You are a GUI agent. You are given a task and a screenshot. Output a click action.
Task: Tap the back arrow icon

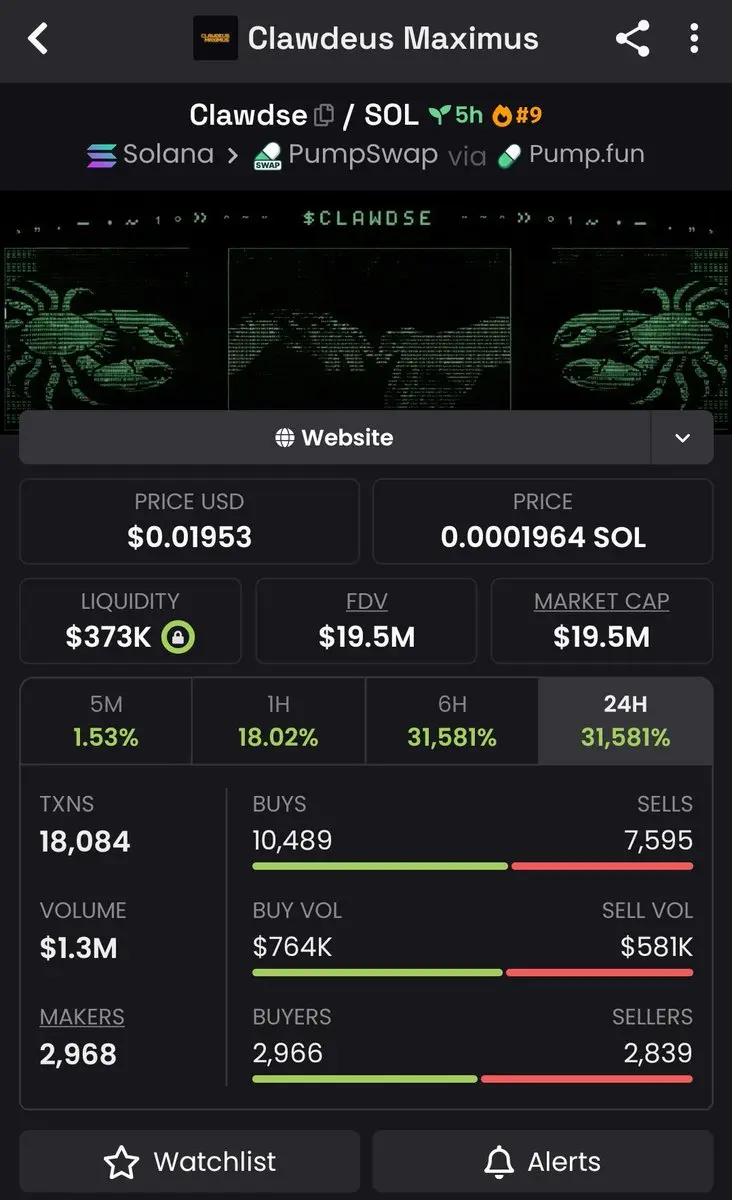pyautogui.click(x=38, y=39)
